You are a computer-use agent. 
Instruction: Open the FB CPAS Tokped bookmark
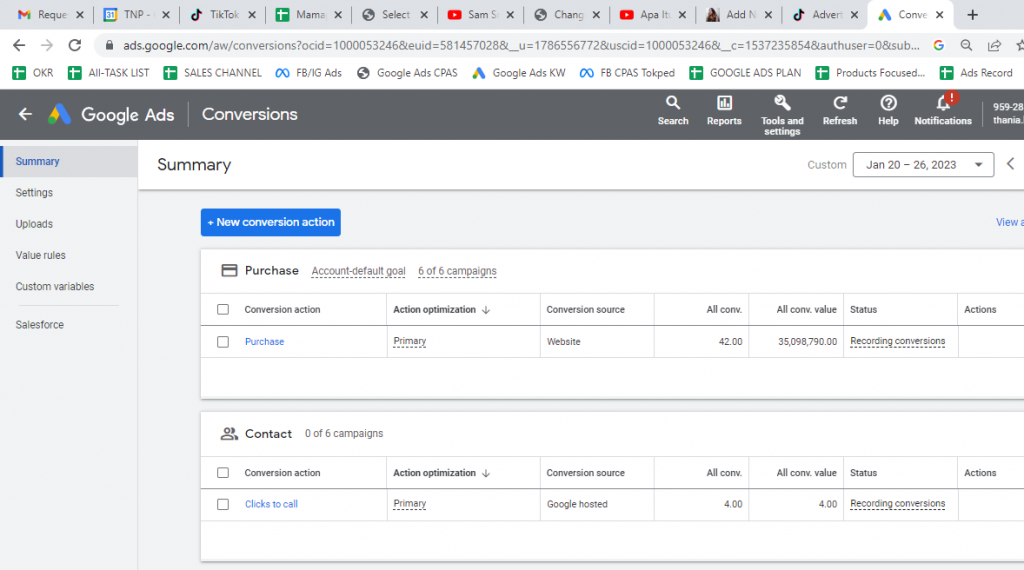click(627, 73)
